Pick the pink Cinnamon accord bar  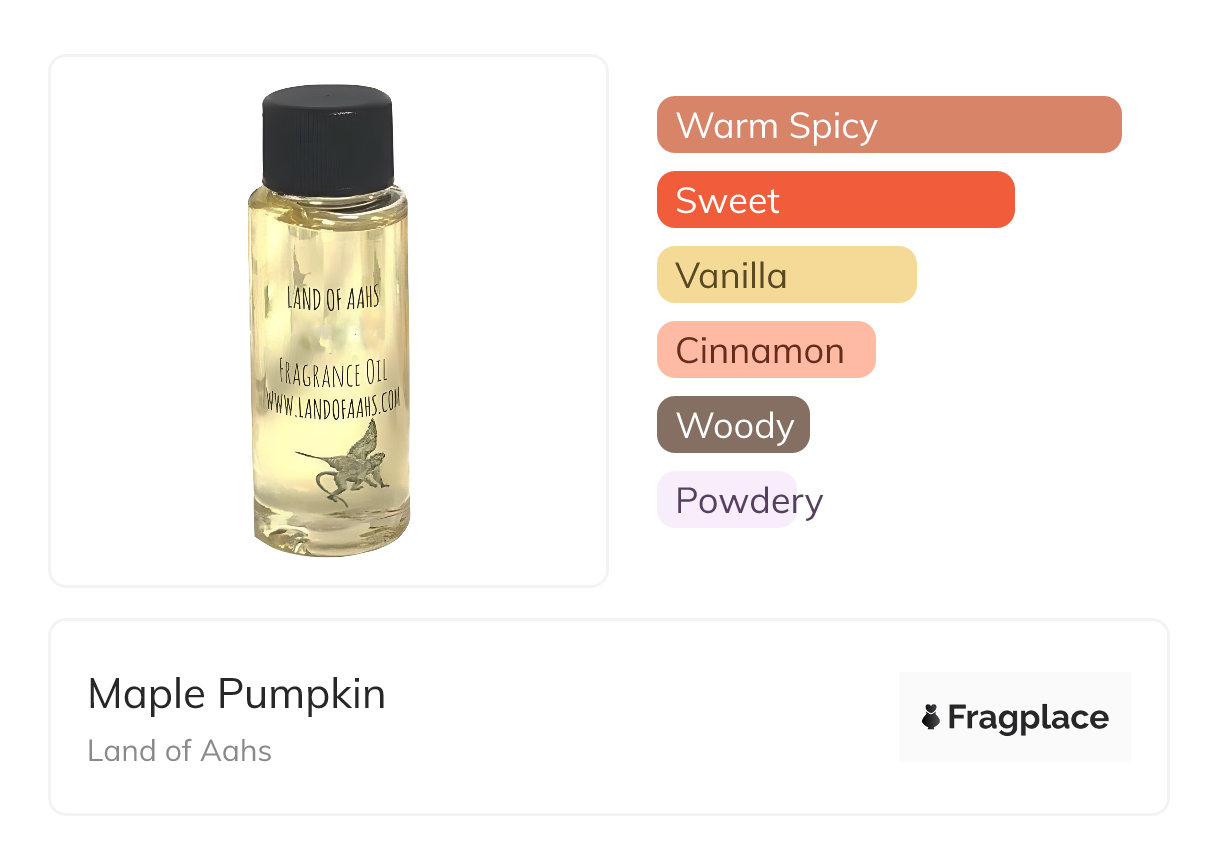tap(765, 350)
